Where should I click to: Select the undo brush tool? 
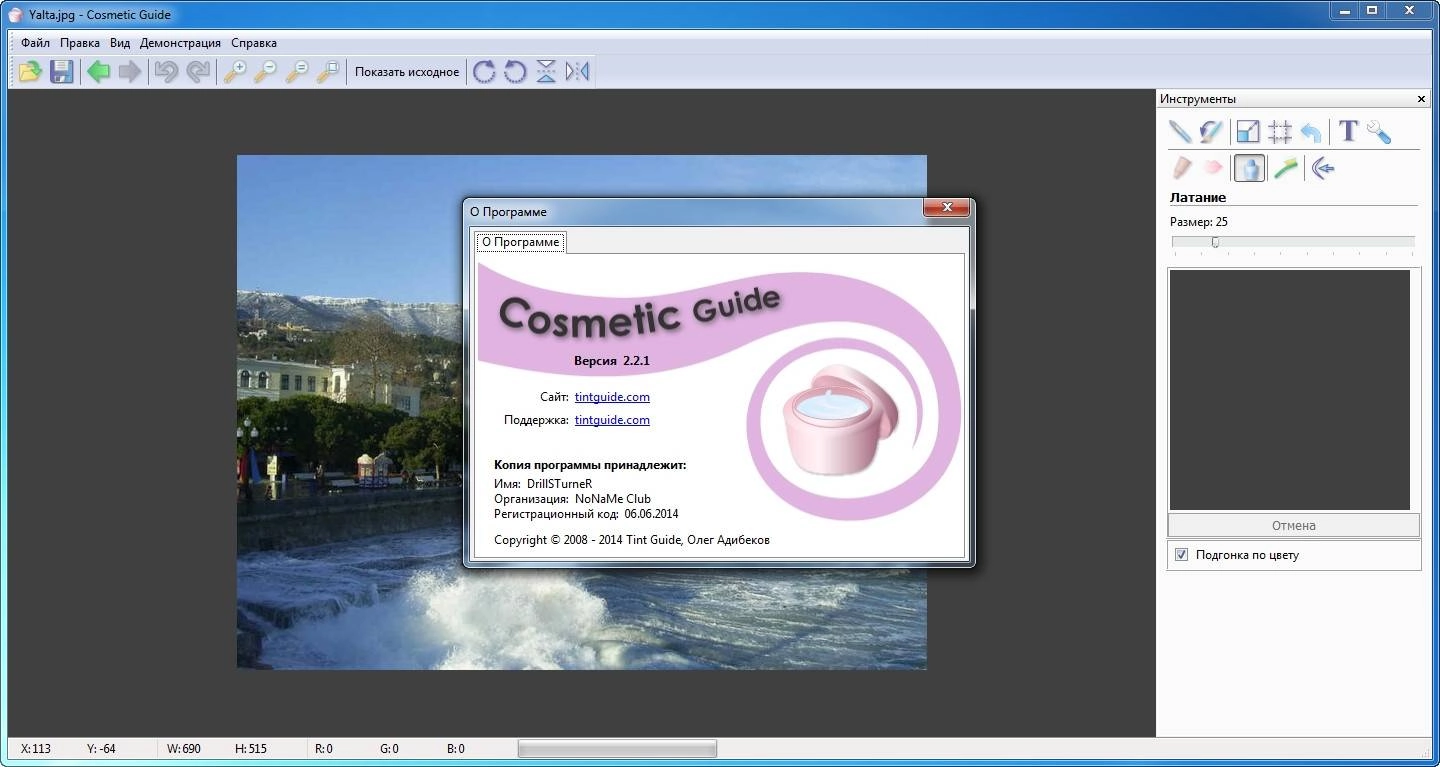tap(1212, 132)
